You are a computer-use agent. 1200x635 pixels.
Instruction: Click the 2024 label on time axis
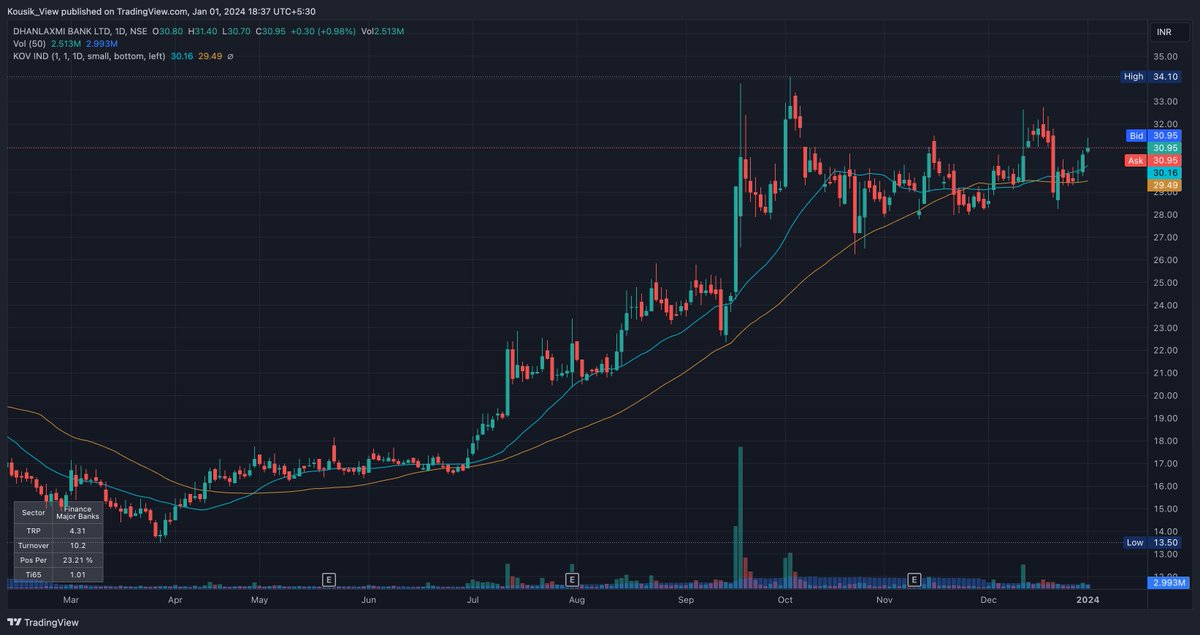pyautogui.click(x=1088, y=600)
